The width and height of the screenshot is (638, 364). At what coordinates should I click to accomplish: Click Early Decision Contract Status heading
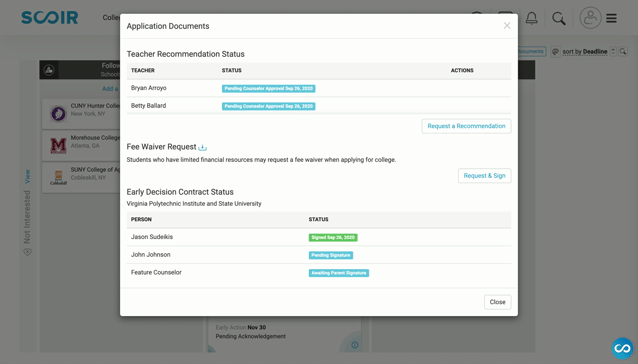tap(180, 192)
